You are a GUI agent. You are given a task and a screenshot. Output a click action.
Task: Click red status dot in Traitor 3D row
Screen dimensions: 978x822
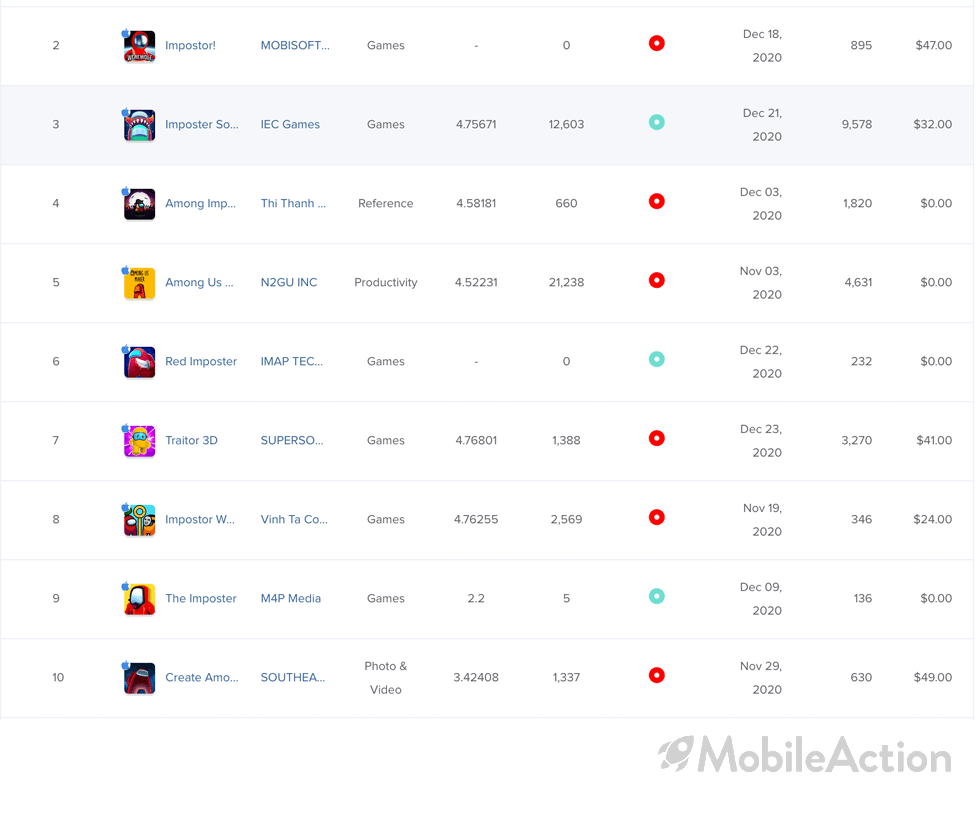(656, 438)
